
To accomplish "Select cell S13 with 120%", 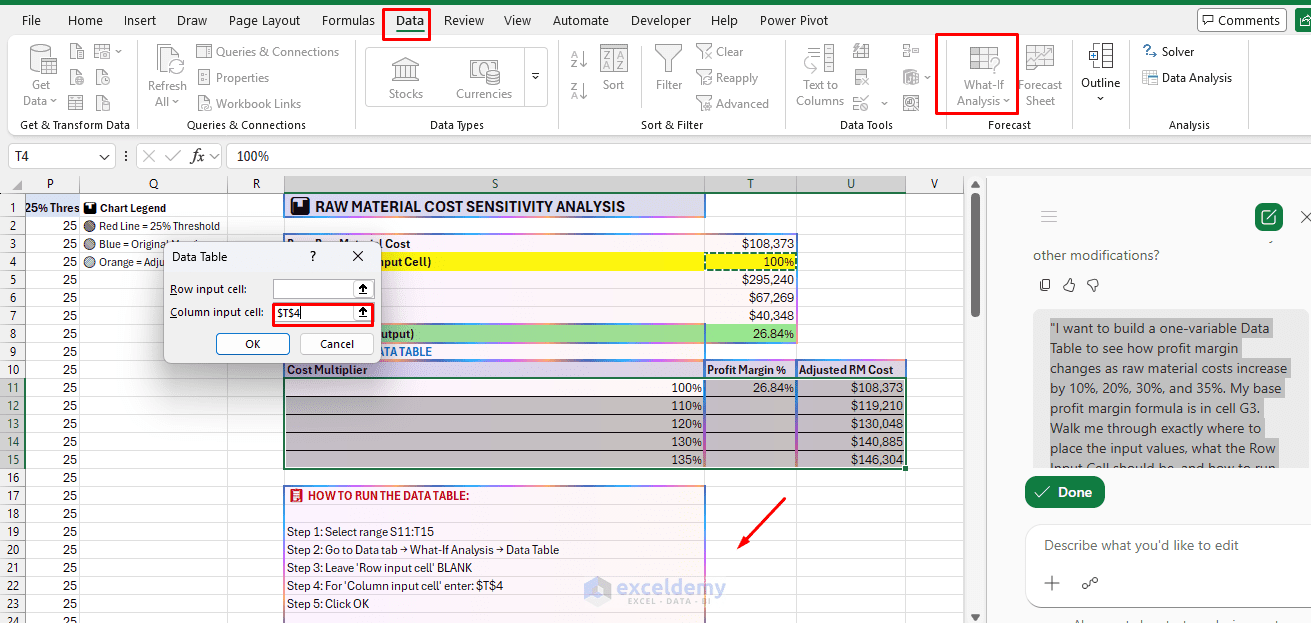I will (494, 424).
